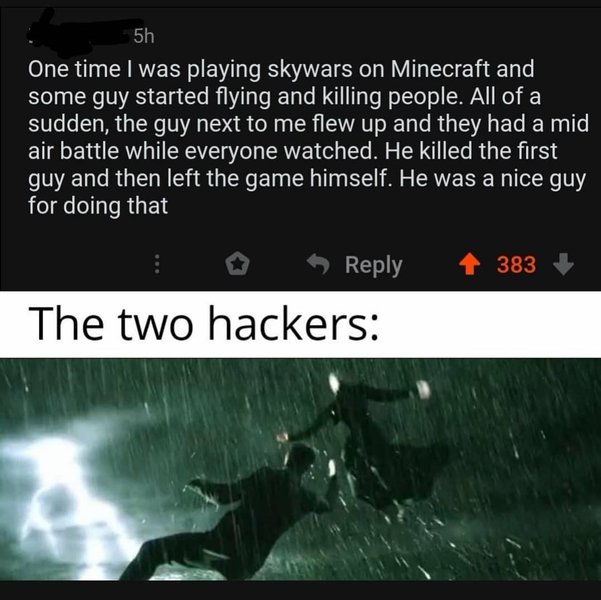Downvote the comment with the gray arrow
Screen dimensions: 601x600
click(x=563, y=265)
